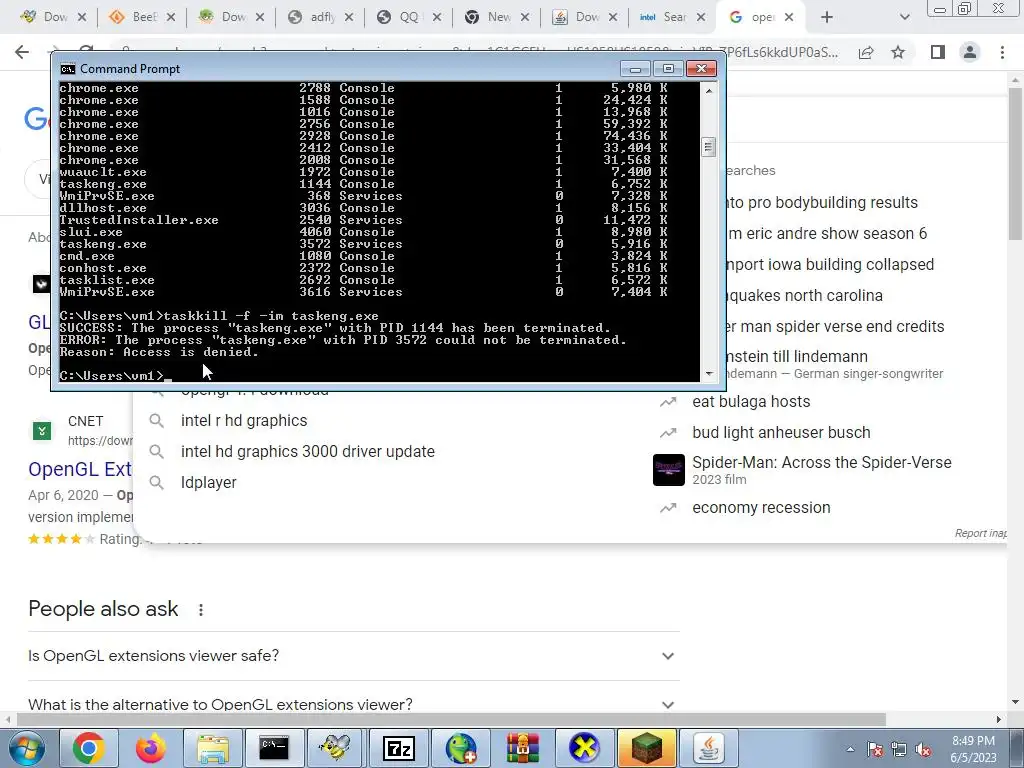The height and width of the screenshot is (768, 1024).
Task: Click search icon beside ldplayer
Action: 156,483
